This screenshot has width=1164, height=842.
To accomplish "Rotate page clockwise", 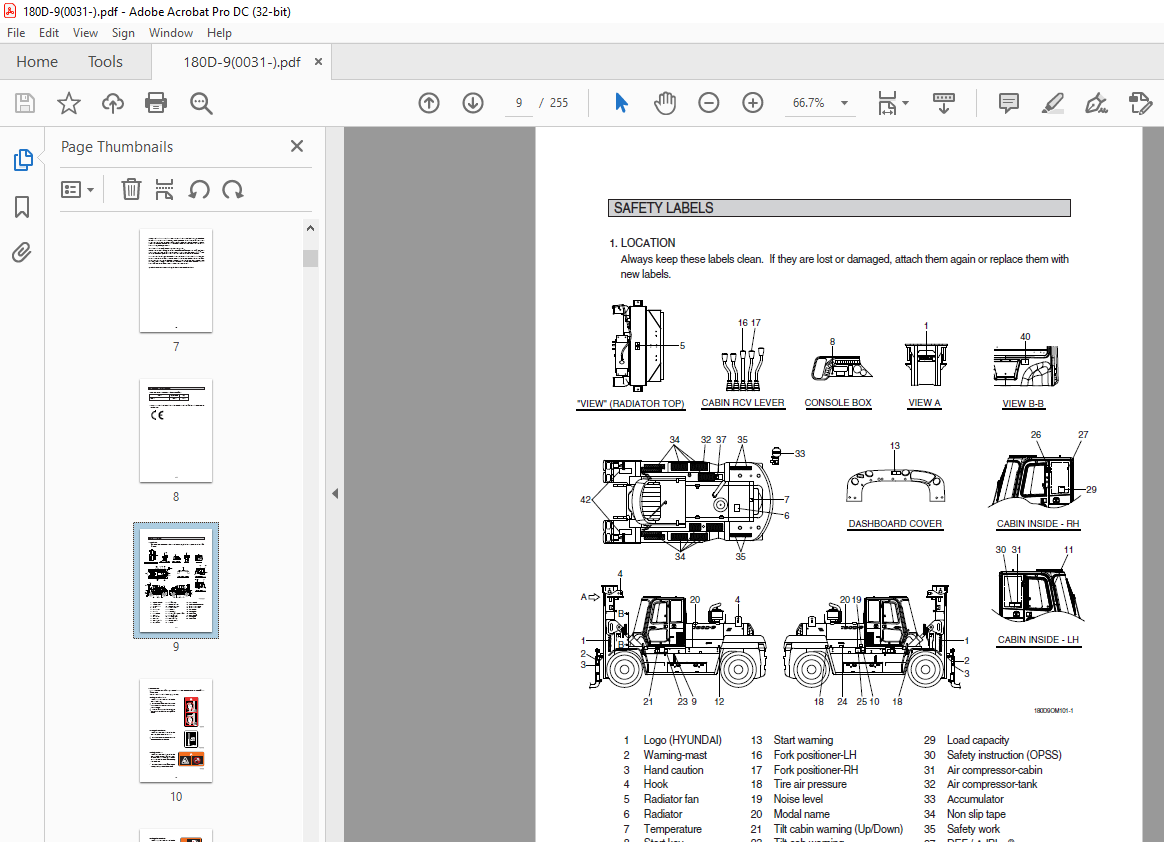I will [232, 190].
